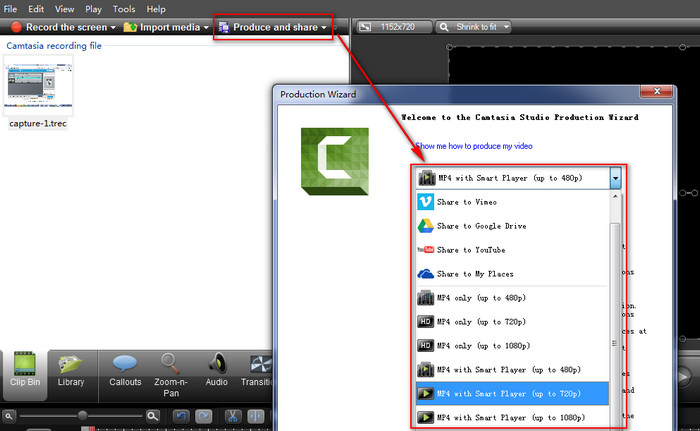Open the Help menu
This screenshot has width=700, height=431.
156,9
